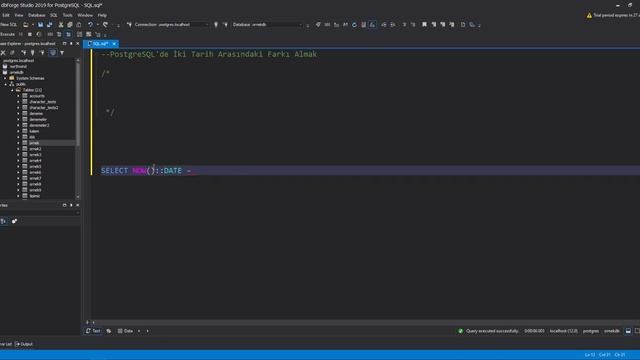Screen dimensions: 640x360
Task: Select the ornek5 table
Action: pyautogui.click(x=35, y=167)
